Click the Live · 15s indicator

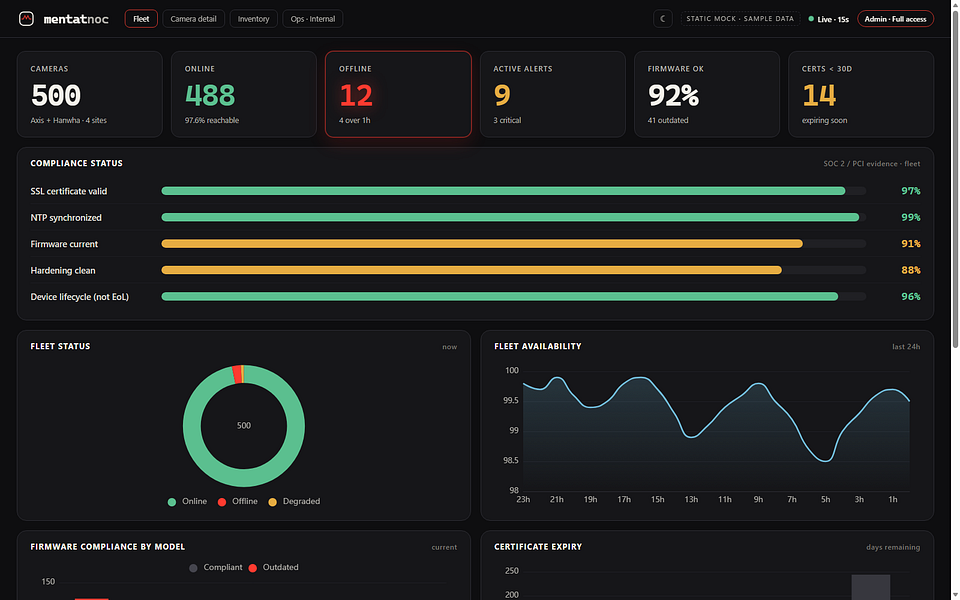point(828,19)
